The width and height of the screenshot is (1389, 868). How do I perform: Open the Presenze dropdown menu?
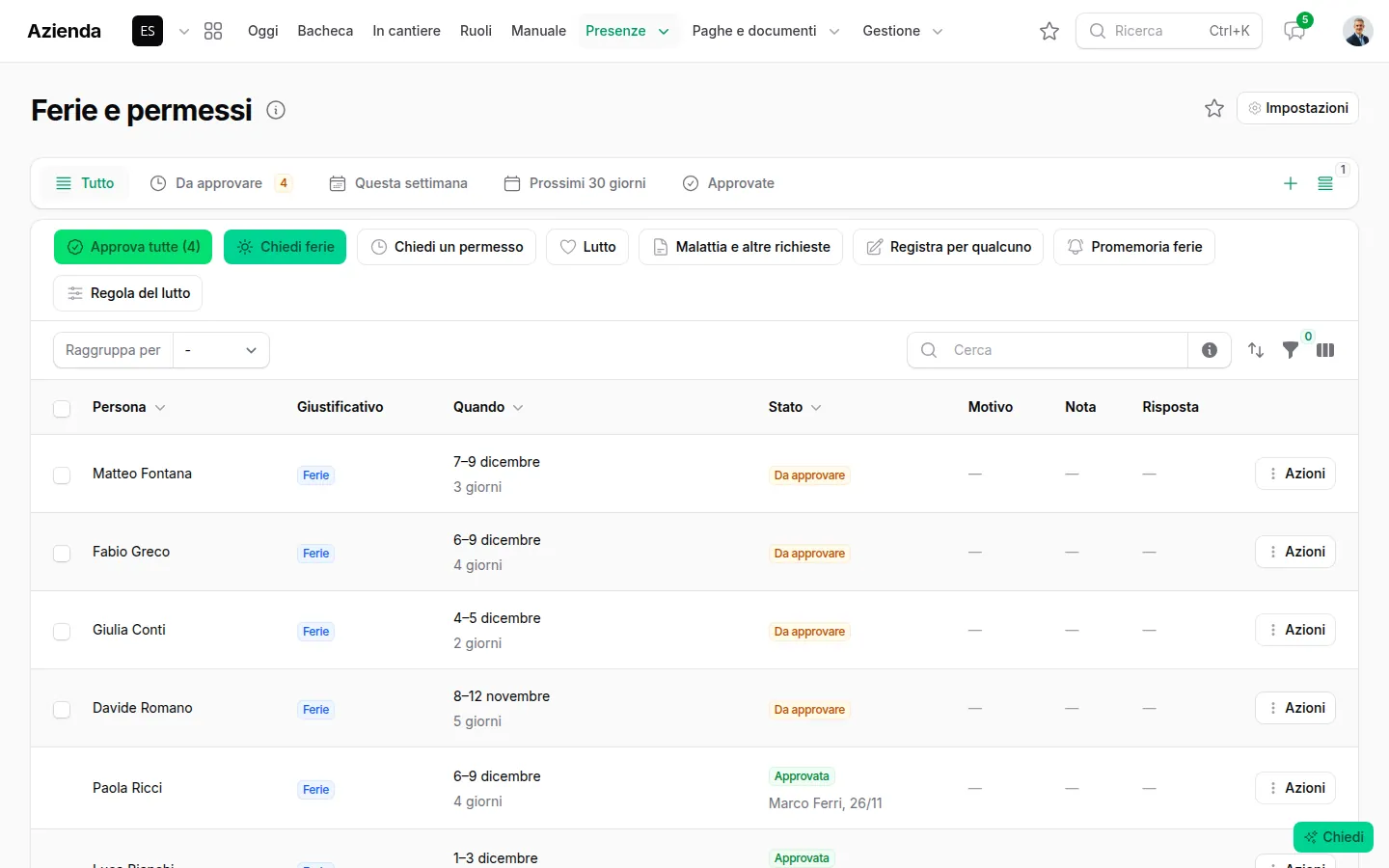pyautogui.click(x=628, y=31)
